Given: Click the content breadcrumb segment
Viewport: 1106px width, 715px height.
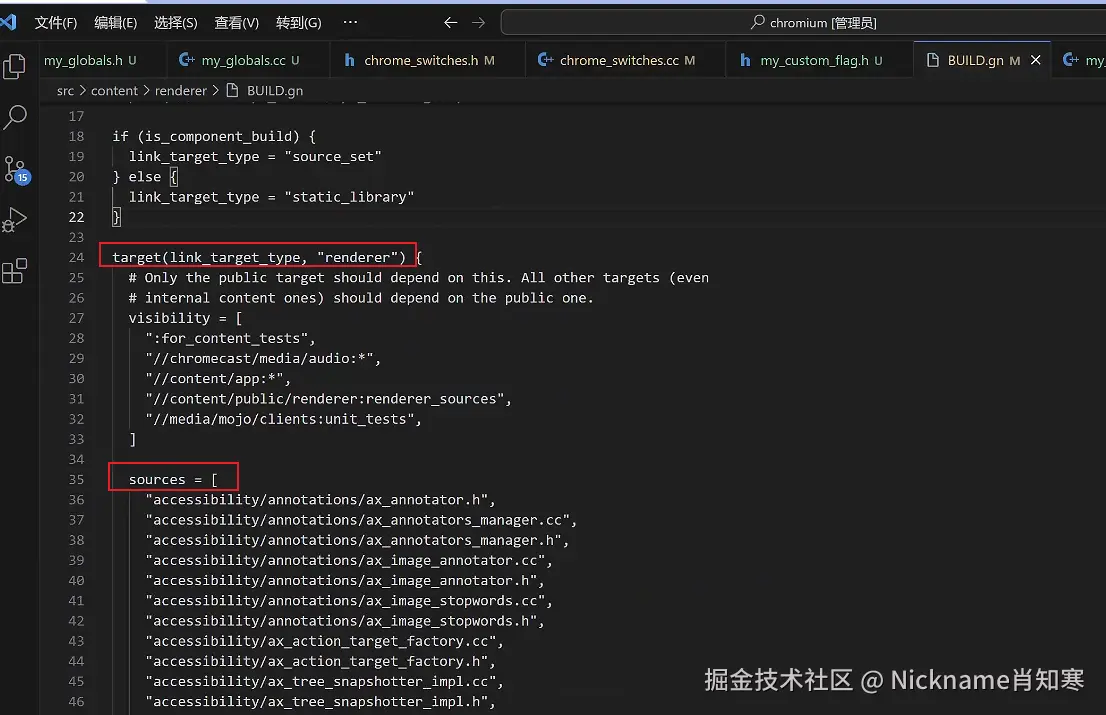Looking at the screenshot, I should point(114,90).
